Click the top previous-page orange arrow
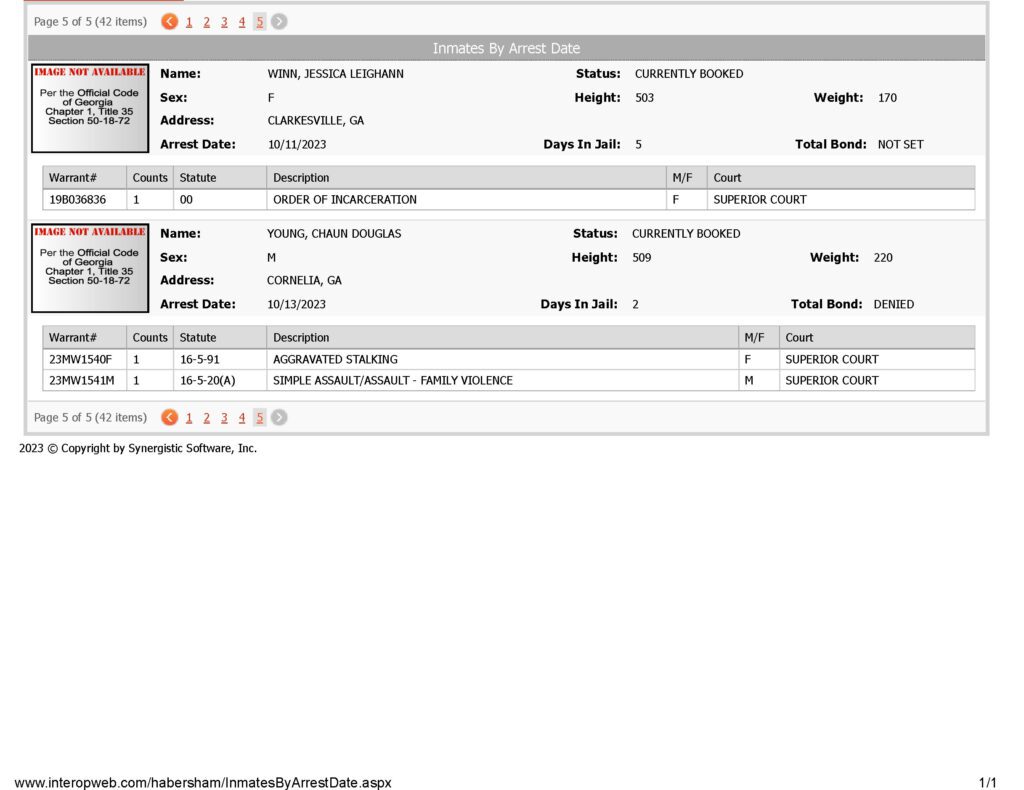Image resolution: width=1024 pixels, height=790 pixels. (x=169, y=22)
